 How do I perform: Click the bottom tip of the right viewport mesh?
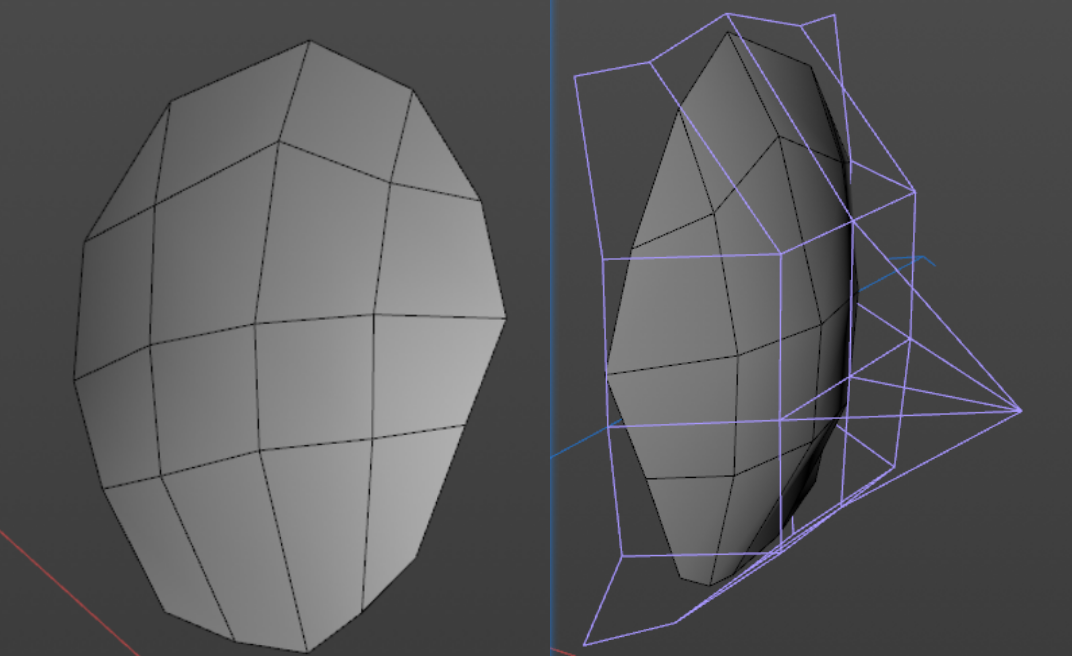710,585
